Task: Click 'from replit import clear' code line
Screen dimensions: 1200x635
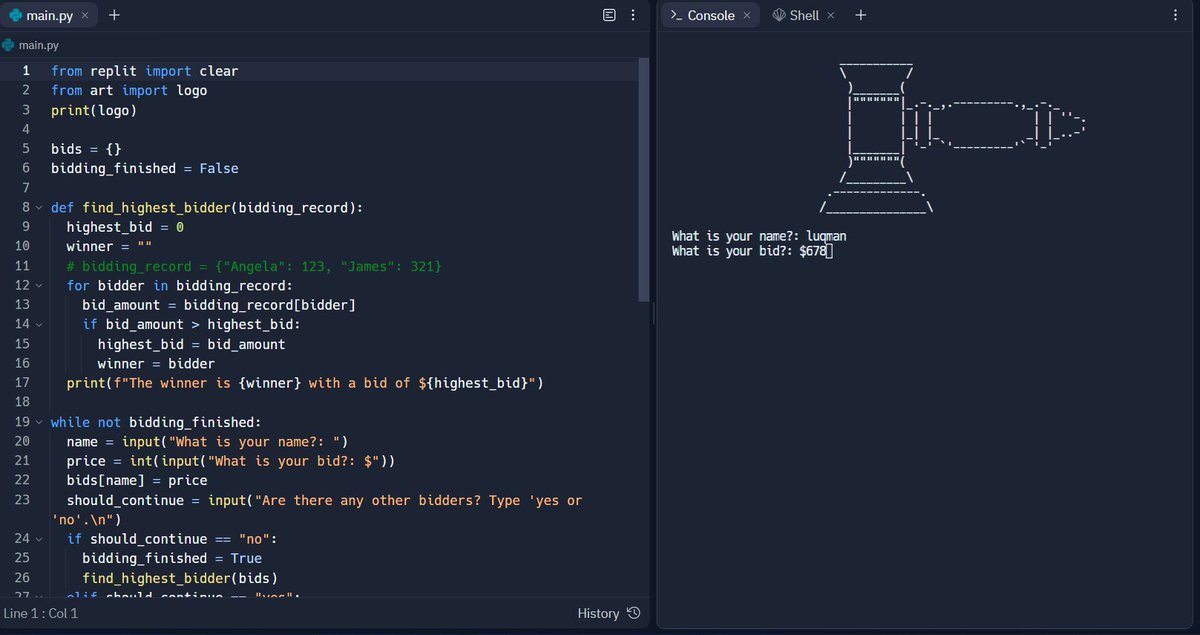Action: pyautogui.click(x=144, y=71)
